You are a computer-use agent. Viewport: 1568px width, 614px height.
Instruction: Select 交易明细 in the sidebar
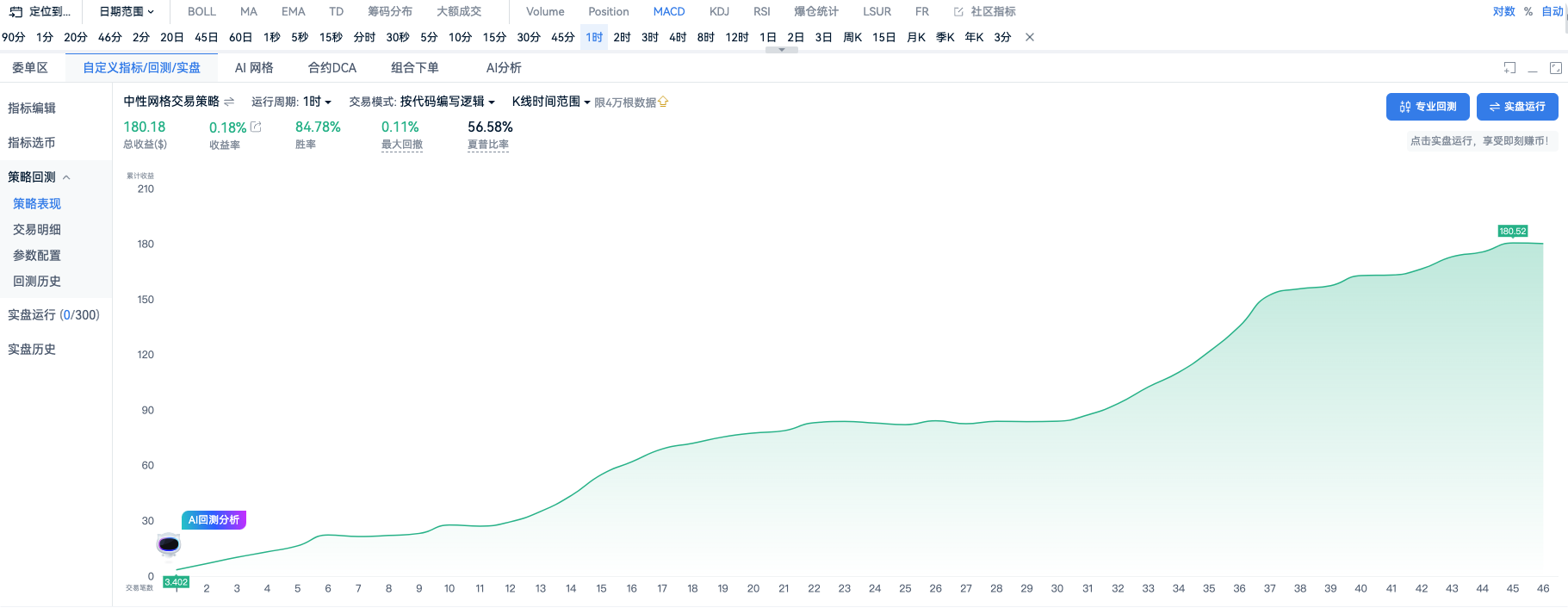coord(37,230)
